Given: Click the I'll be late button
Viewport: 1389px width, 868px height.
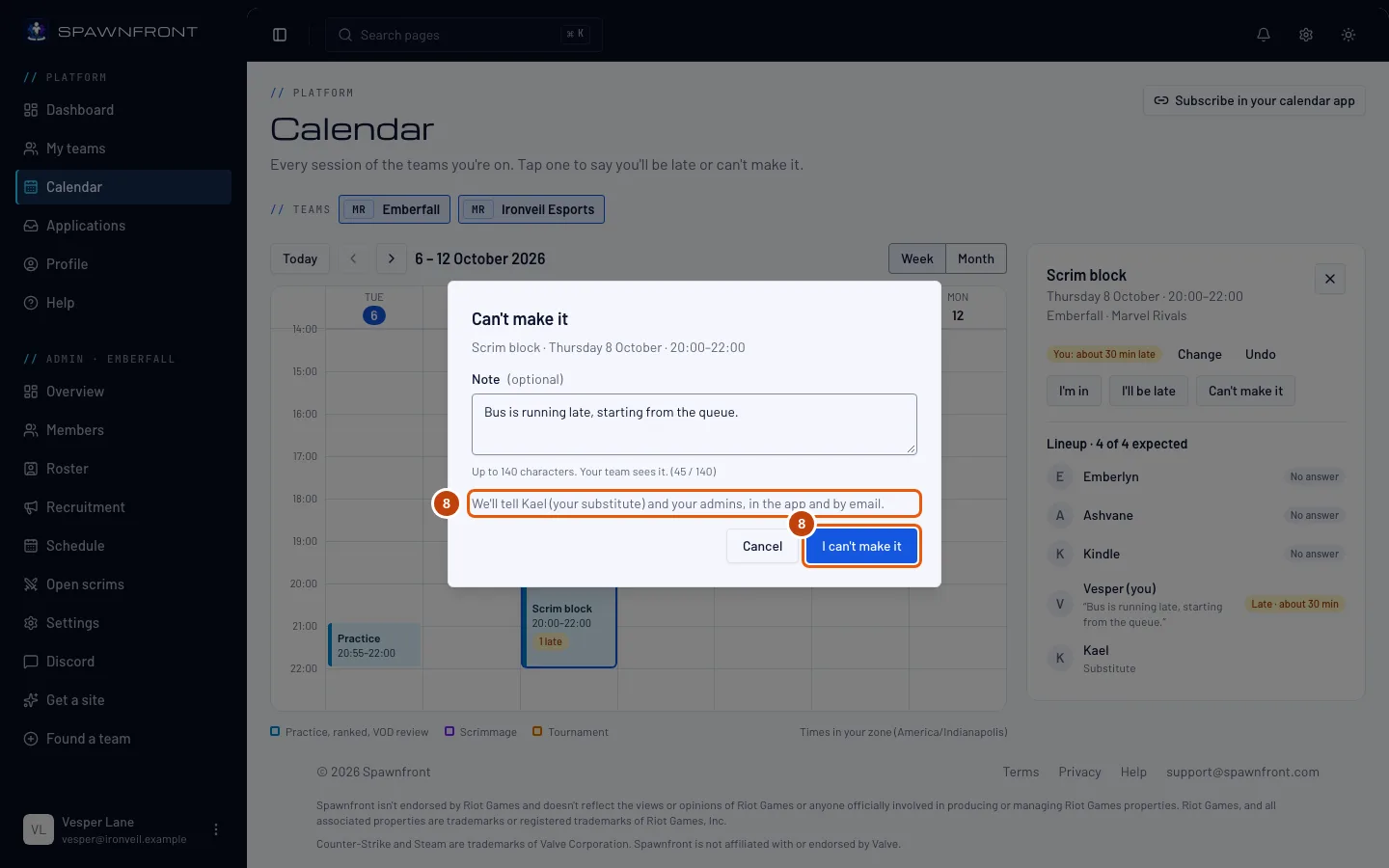Looking at the screenshot, I should (1148, 391).
